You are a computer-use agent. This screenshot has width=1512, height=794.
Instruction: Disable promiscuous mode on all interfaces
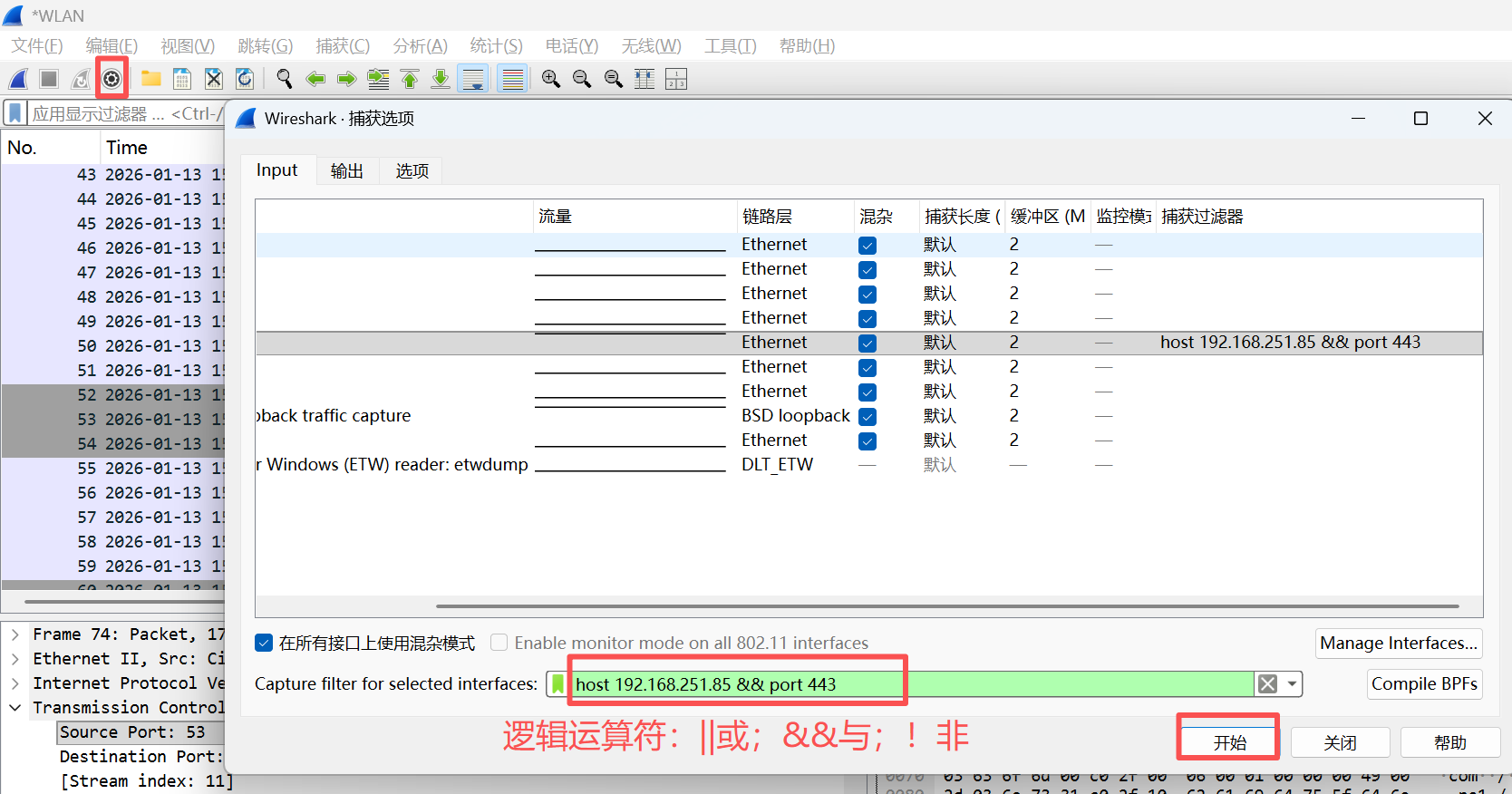(264, 643)
